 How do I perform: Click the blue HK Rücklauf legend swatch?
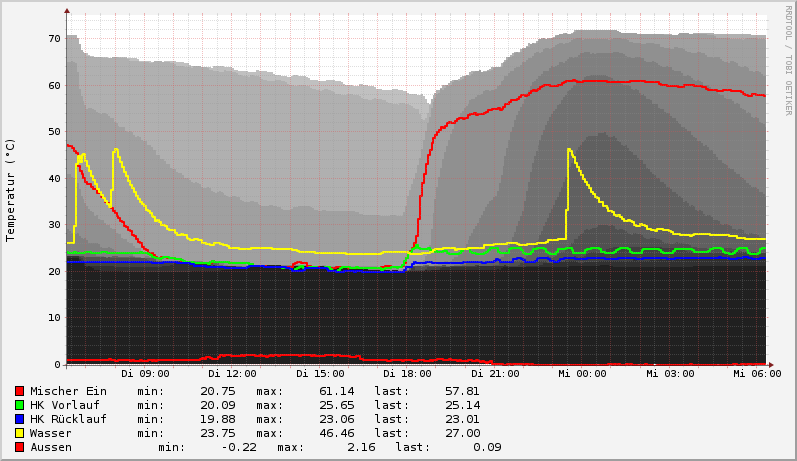(19, 419)
